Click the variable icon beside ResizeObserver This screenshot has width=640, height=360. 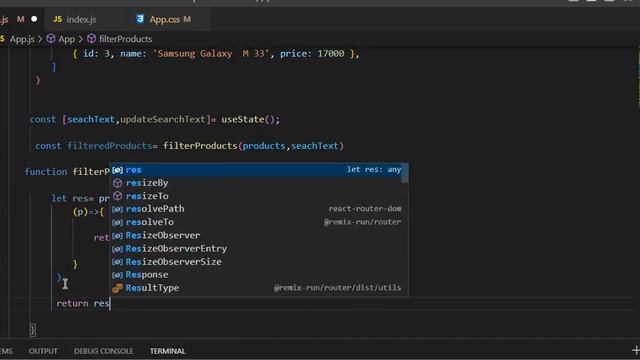[x=117, y=236]
